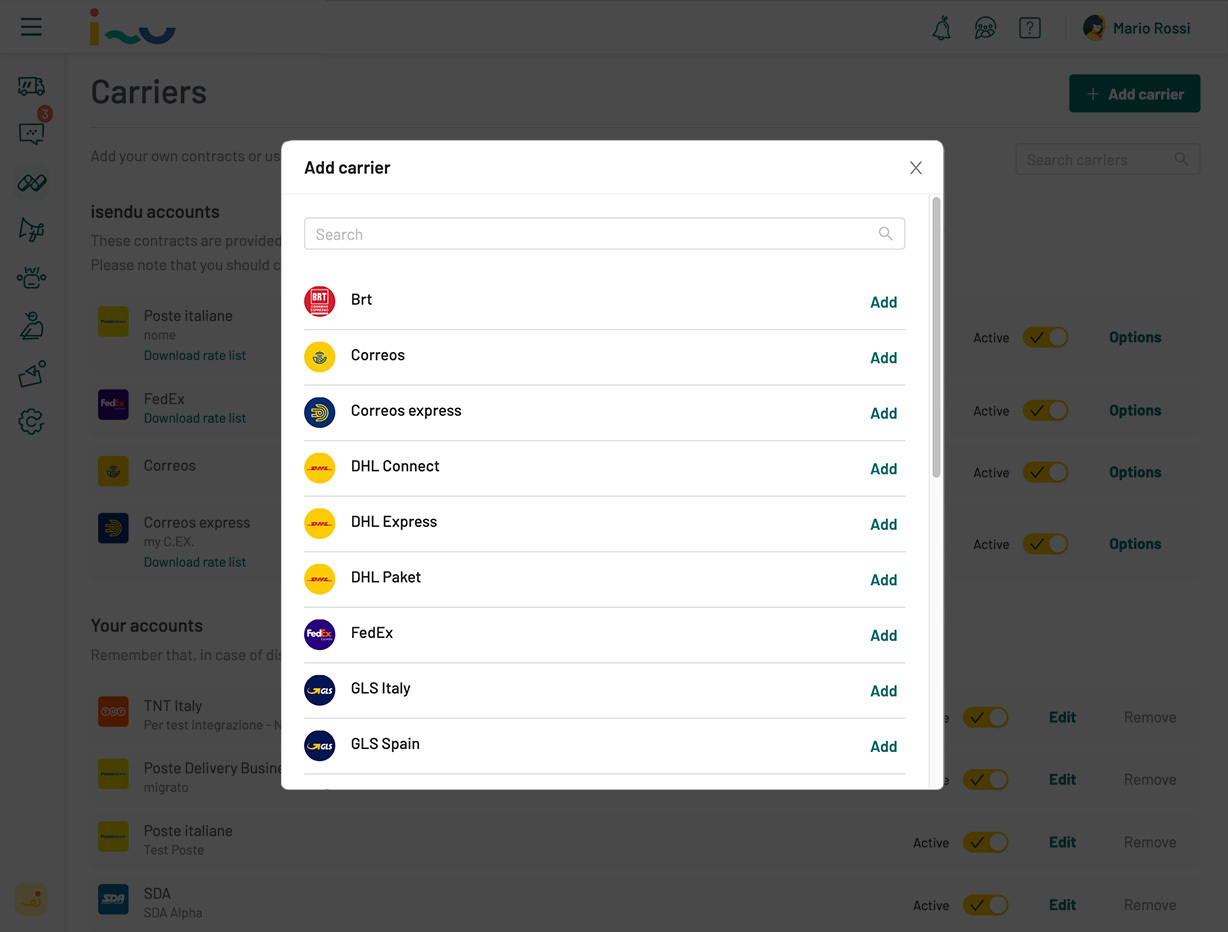Open the help question mark icon
Viewport: 1228px width, 932px height.
pyautogui.click(x=1030, y=28)
